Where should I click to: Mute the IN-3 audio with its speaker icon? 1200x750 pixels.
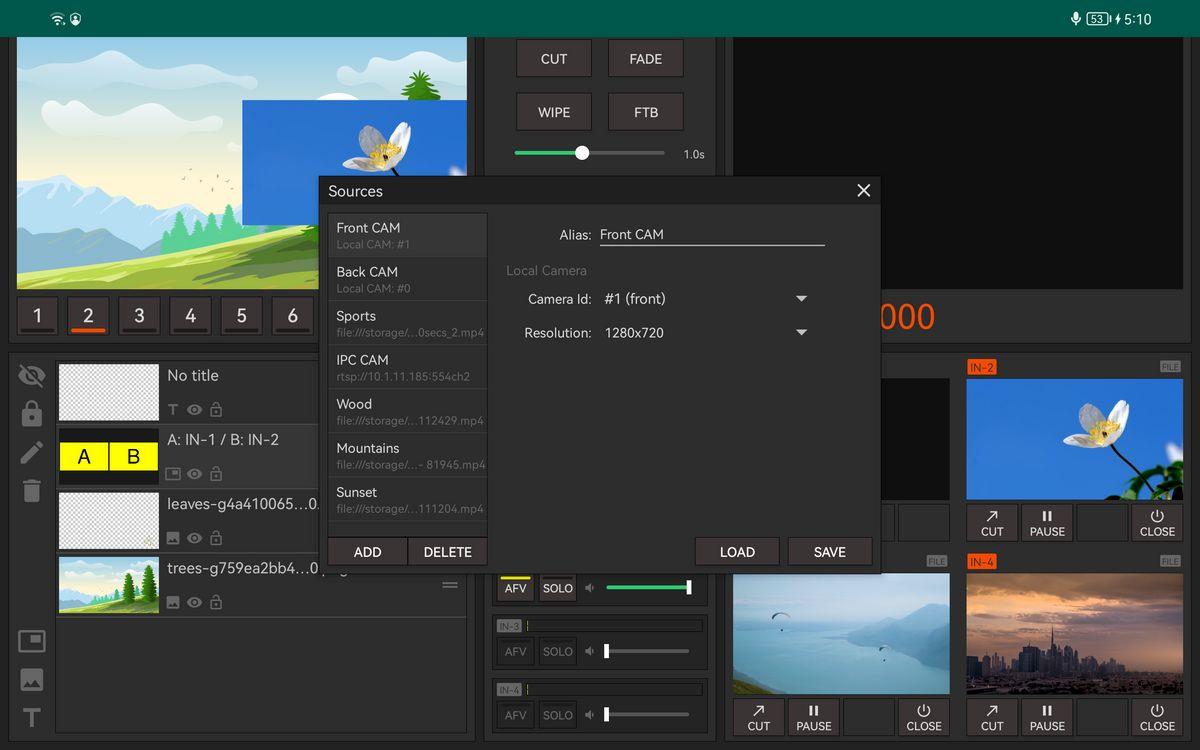[590, 651]
